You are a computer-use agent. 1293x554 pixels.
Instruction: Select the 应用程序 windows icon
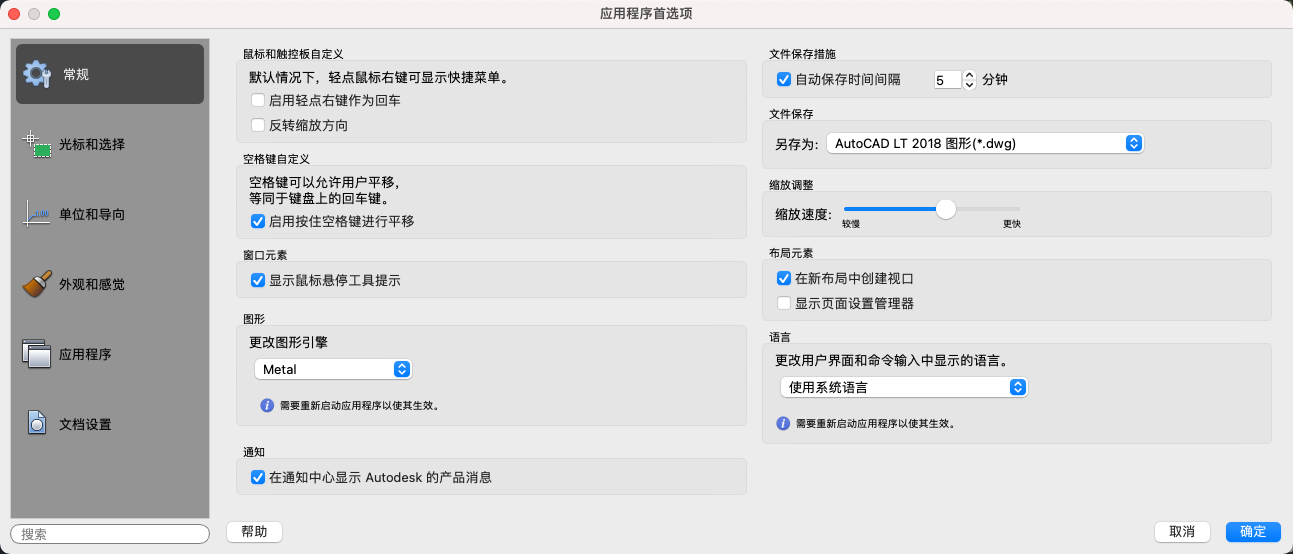37,354
